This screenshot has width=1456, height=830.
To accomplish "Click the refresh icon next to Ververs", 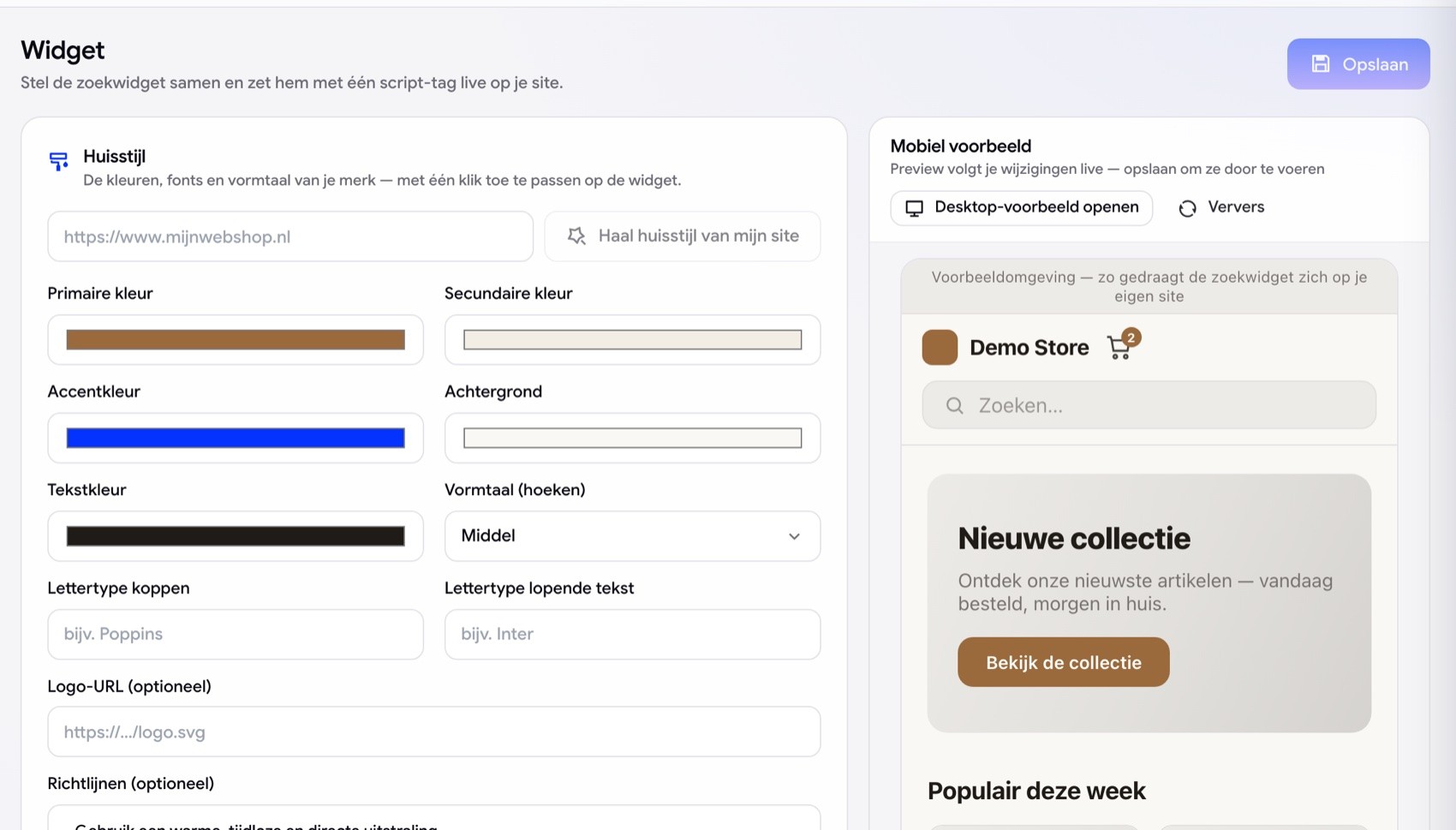I will tap(1187, 208).
